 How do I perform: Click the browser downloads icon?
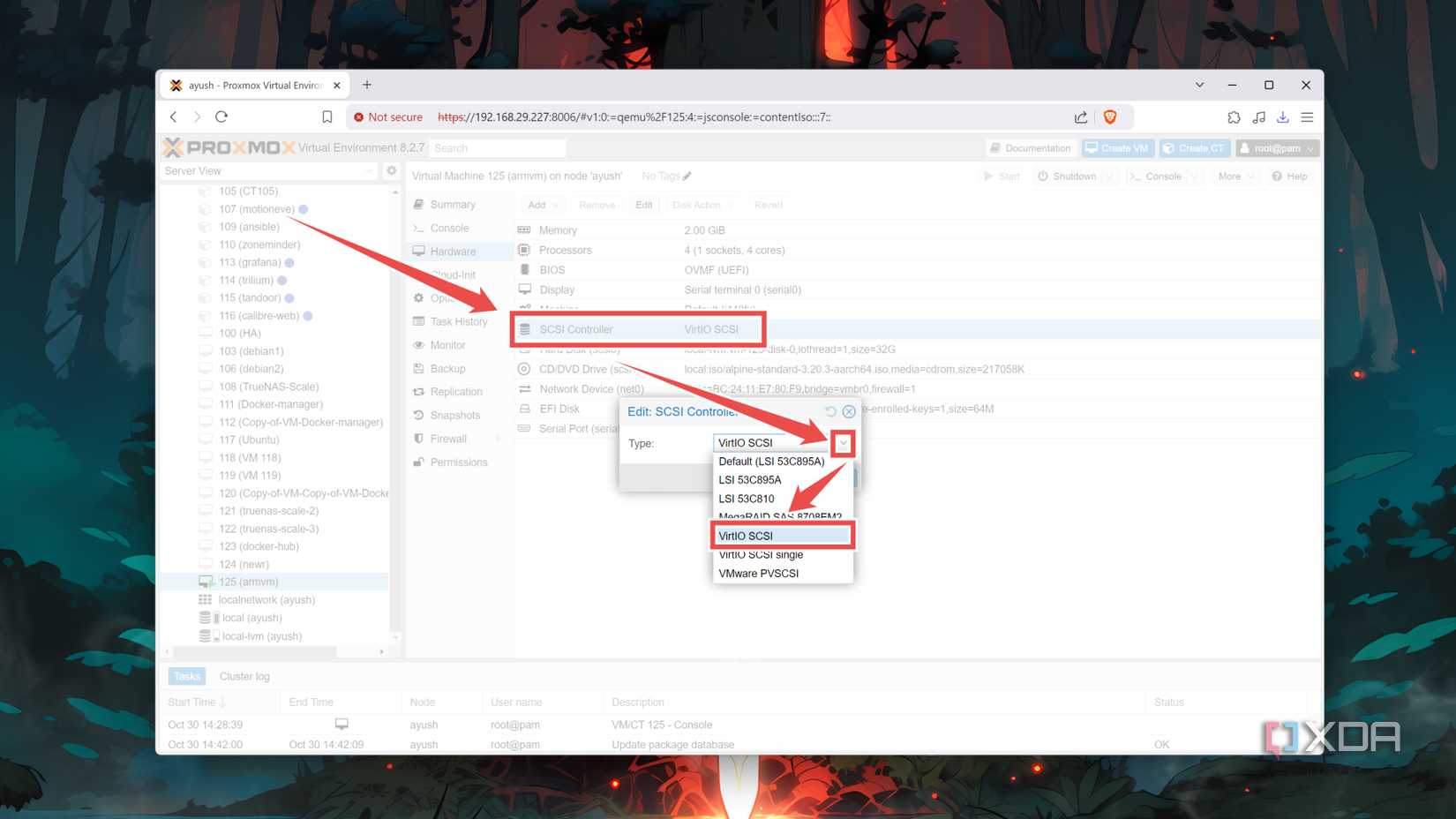(1282, 116)
